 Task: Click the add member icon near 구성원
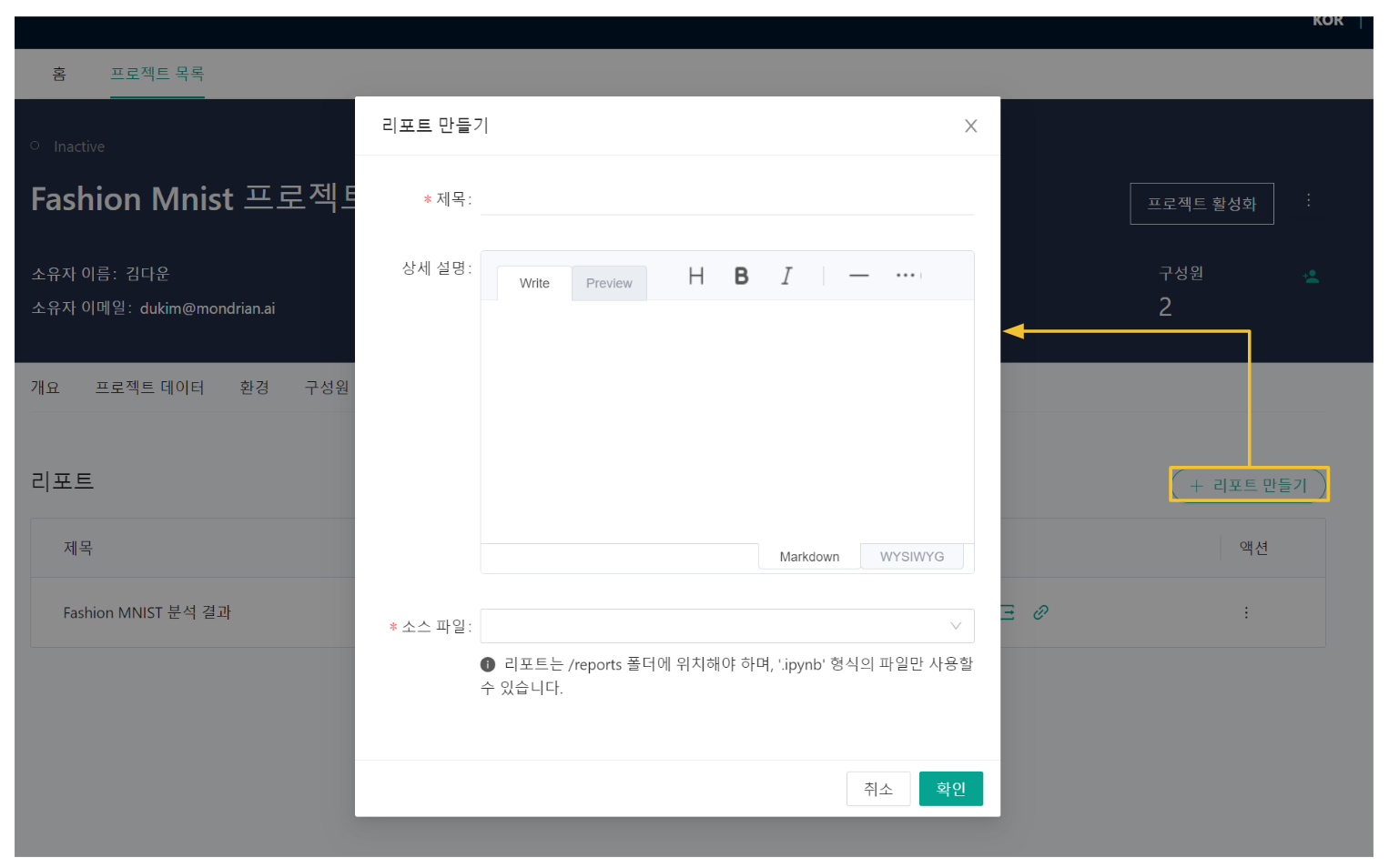coord(1311,277)
